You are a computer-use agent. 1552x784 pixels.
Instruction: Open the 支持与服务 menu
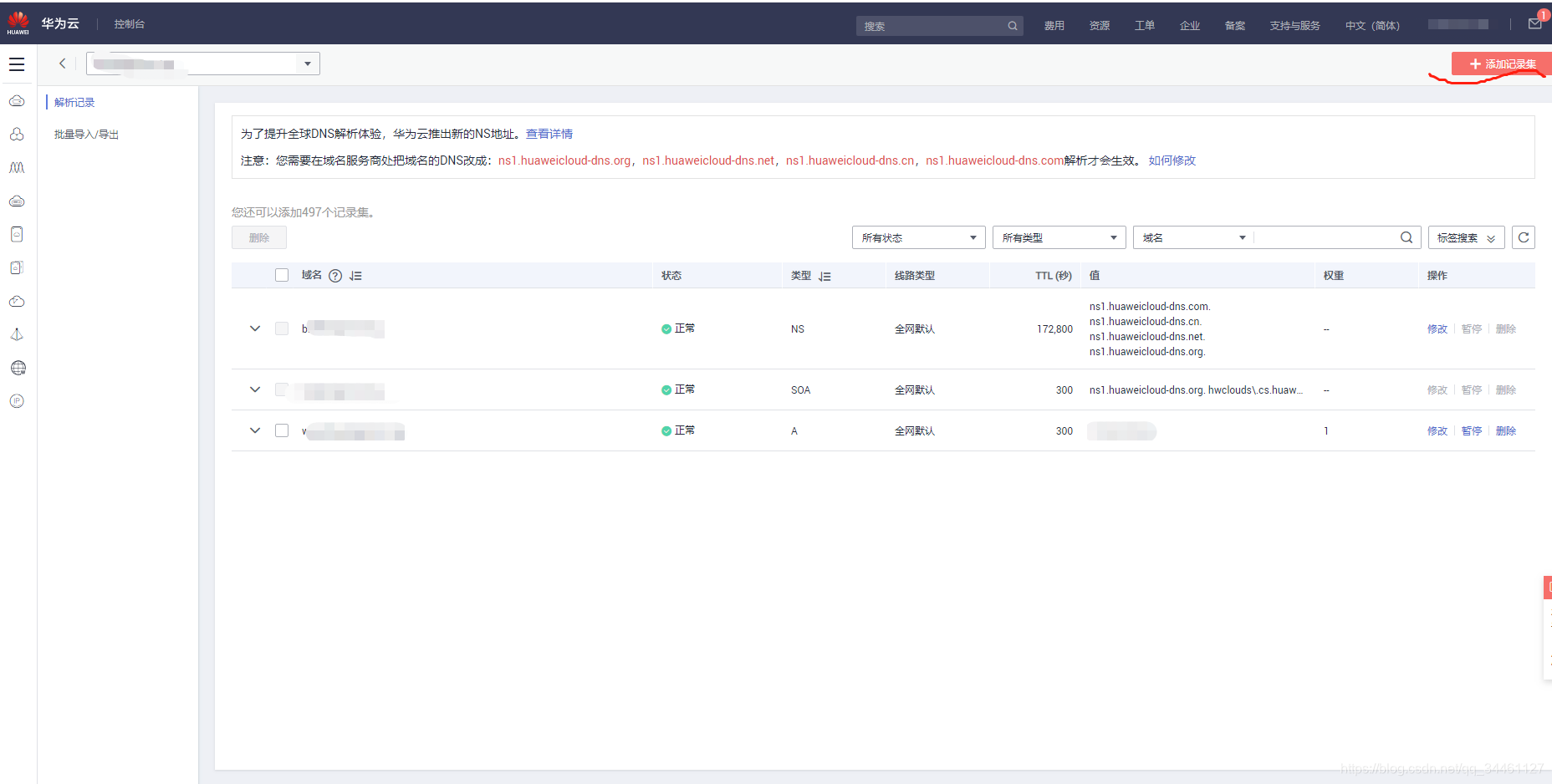(x=1294, y=26)
